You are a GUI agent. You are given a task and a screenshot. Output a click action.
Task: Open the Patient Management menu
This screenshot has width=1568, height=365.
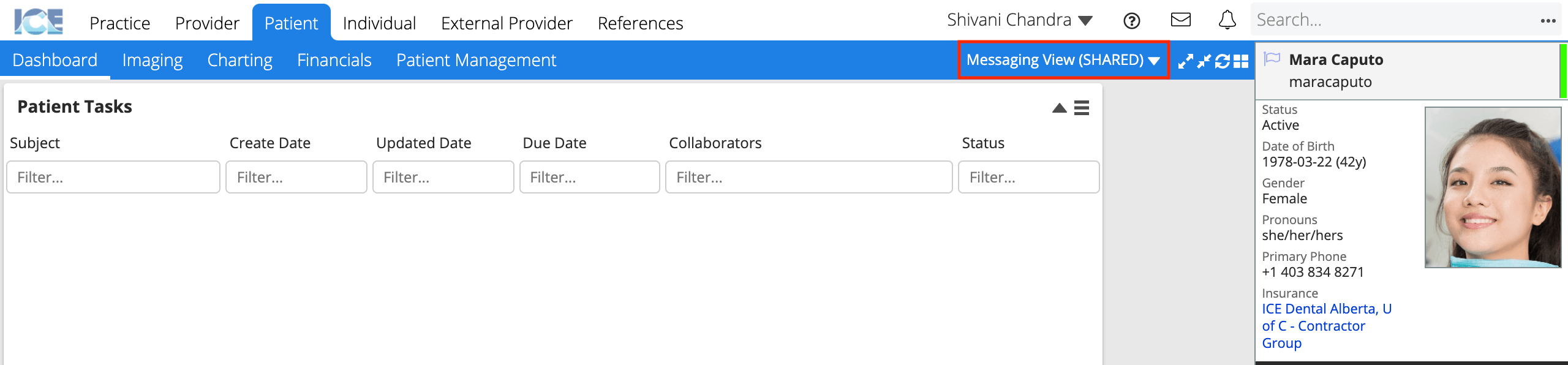click(x=476, y=60)
